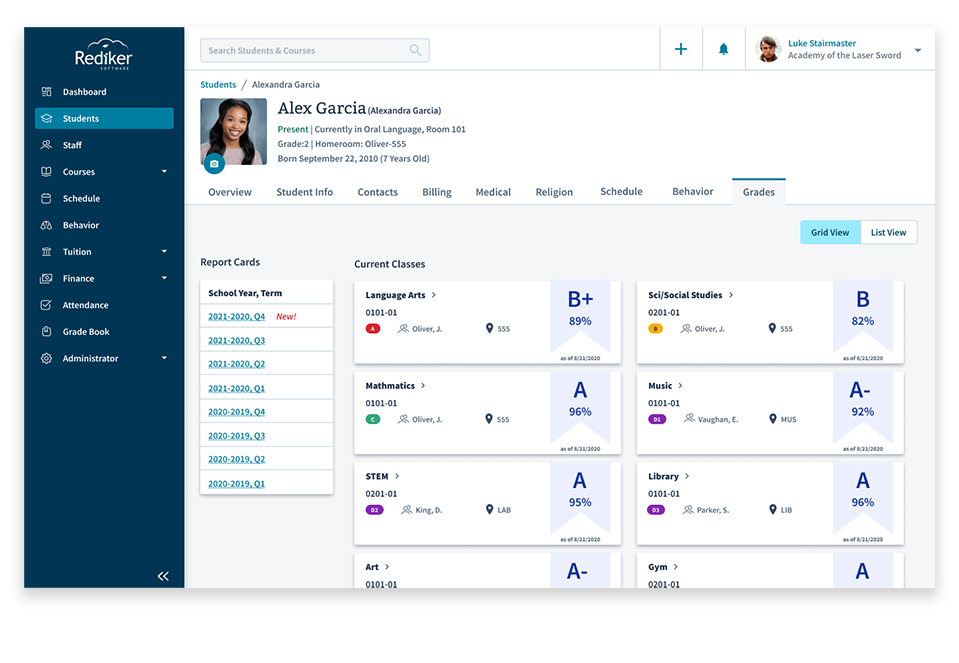Click the camera icon on student photo
Viewport: 959px width, 663px height.
pyautogui.click(x=214, y=164)
